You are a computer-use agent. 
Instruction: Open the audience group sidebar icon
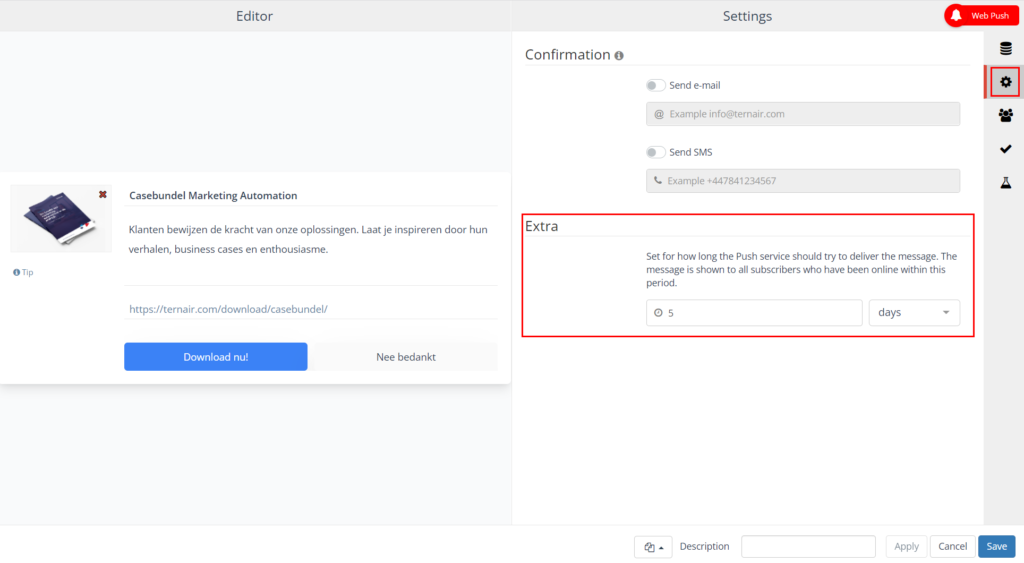[1005, 115]
